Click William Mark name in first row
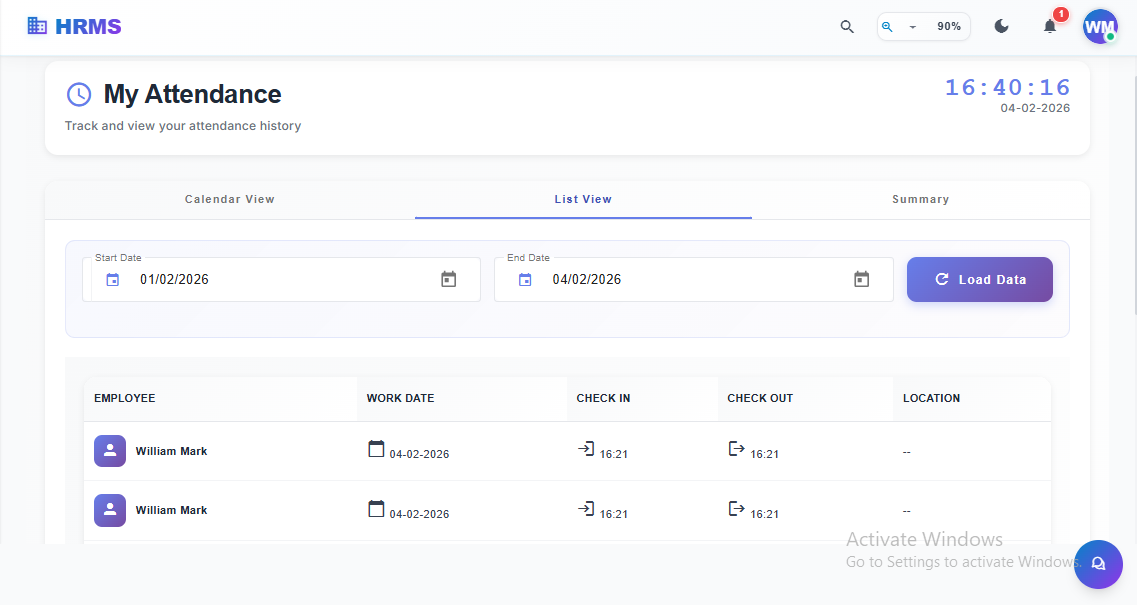 point(171,451)
